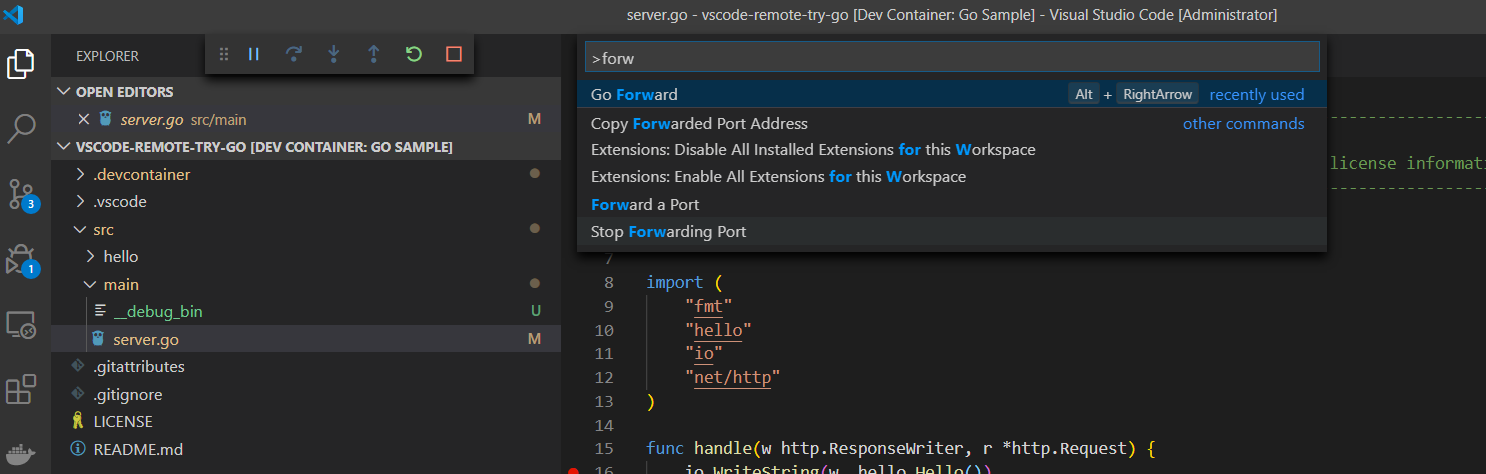Screen dimensions: 1486x474
Task: Open .gitignore in the file tree
Action: (x=306, y=394)
